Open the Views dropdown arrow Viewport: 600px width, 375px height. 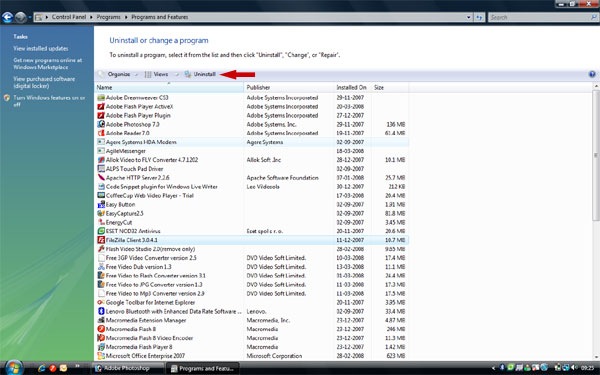coord(177,74)
